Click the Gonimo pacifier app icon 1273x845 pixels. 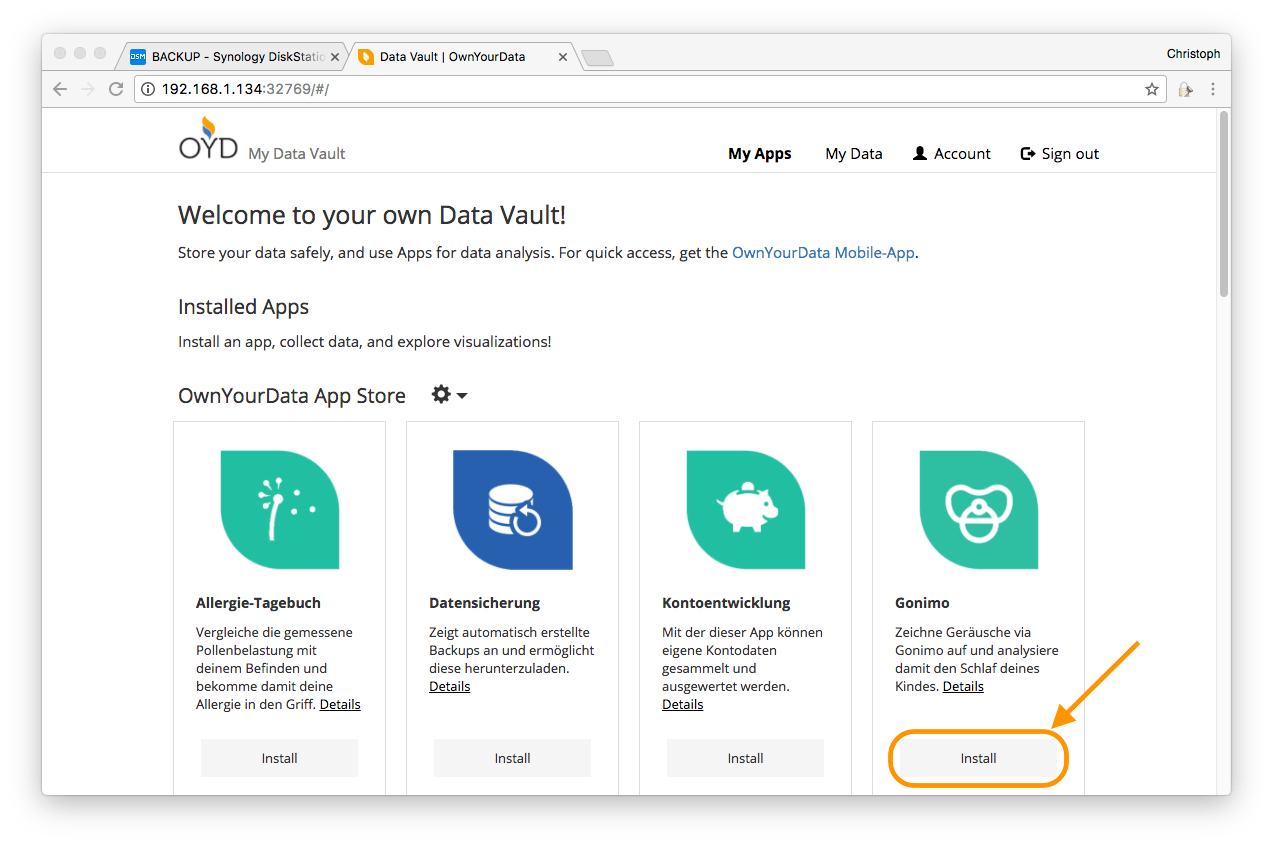979,509
